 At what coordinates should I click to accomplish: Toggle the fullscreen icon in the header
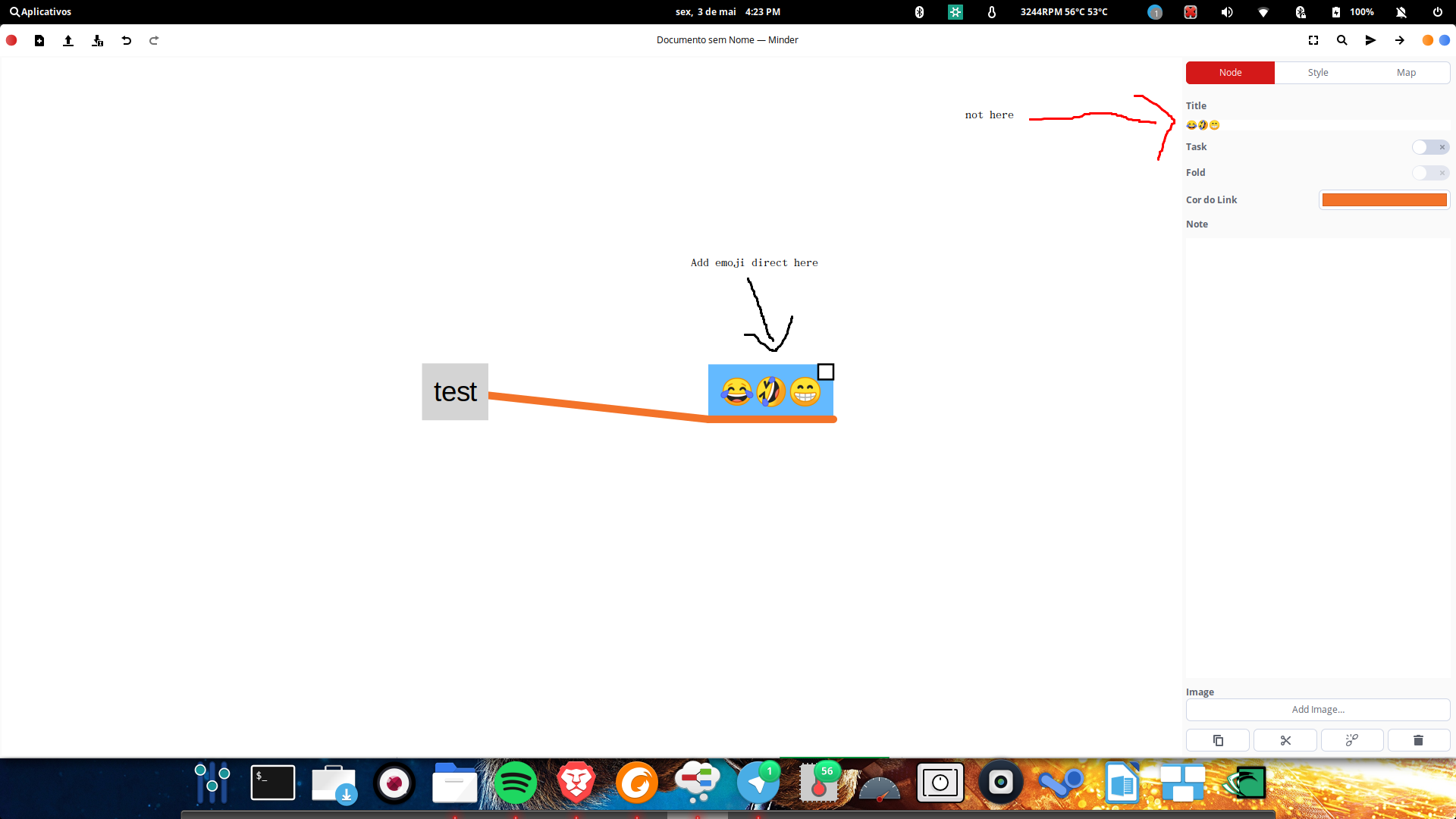tap(1313, 40)
